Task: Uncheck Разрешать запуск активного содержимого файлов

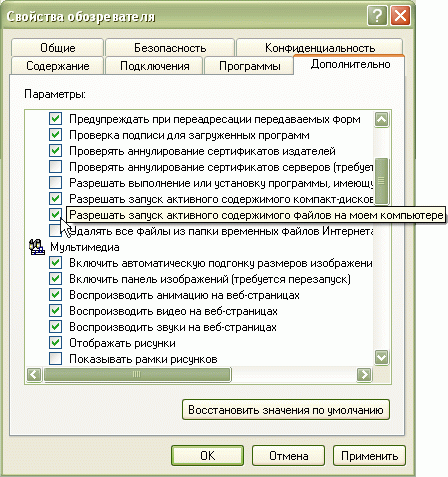Action: tap(55, 215)
